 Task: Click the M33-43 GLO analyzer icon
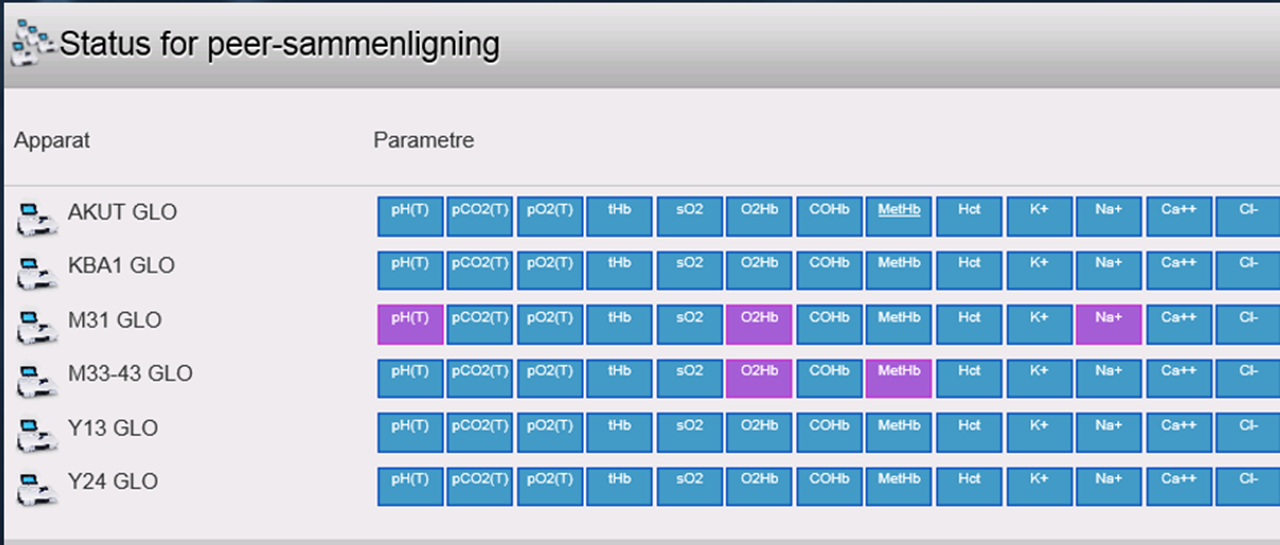click(x=36, y=379)
